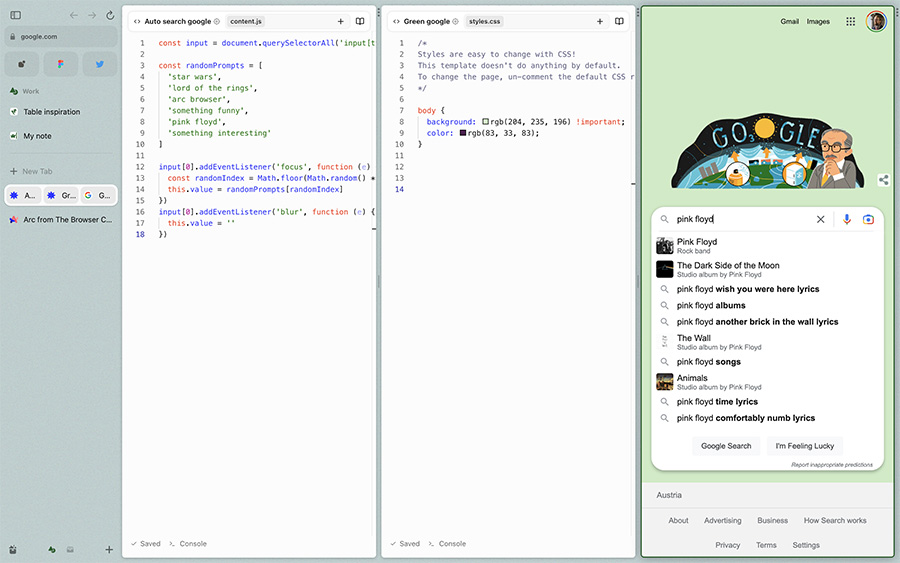Search by image with the camera icon

[868, 219]
